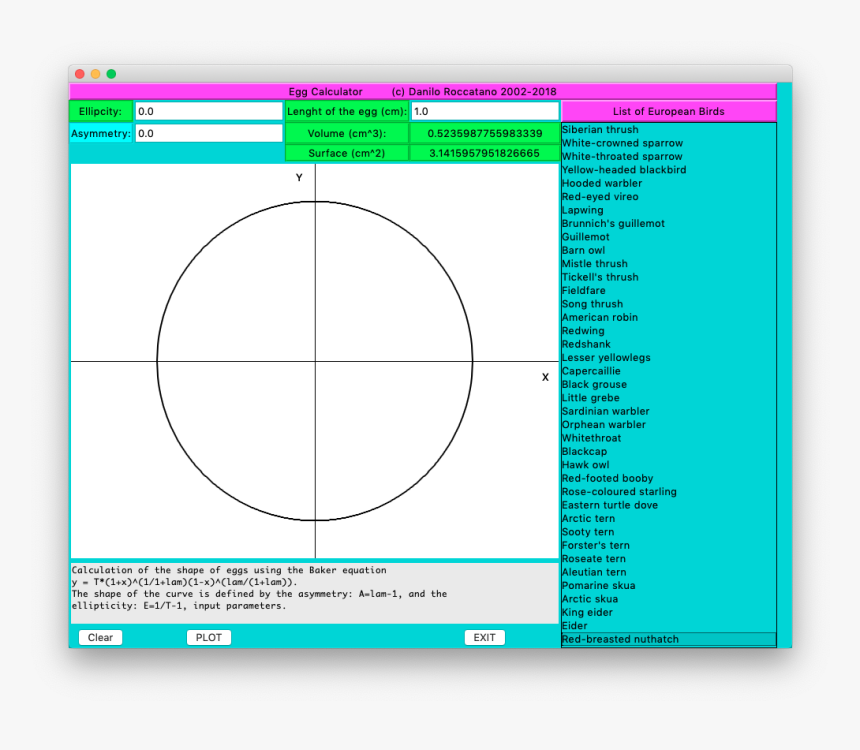Select Red-breasted nuthatch highlighted entry
This screenshot has height=750, width=860.
[669, 639]
